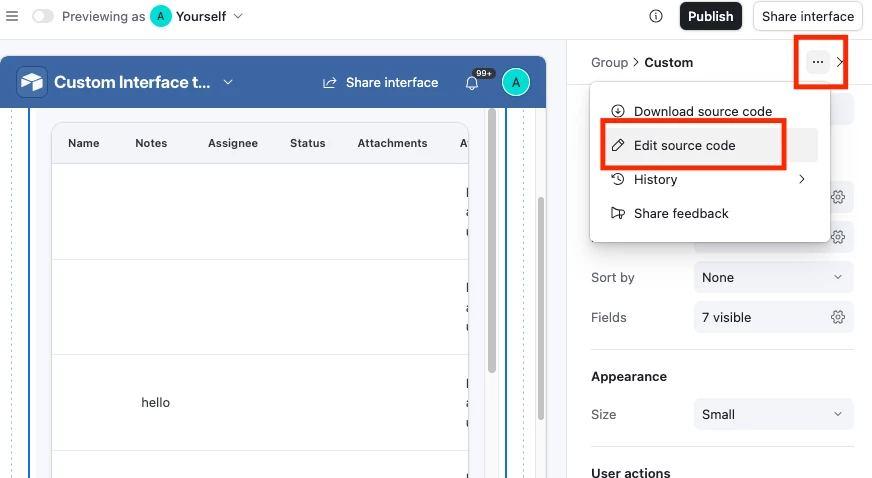Viewport: 872px width, 478px height.
Task: Expand the Yourself preview dropdown
Action: click(238, 16)
